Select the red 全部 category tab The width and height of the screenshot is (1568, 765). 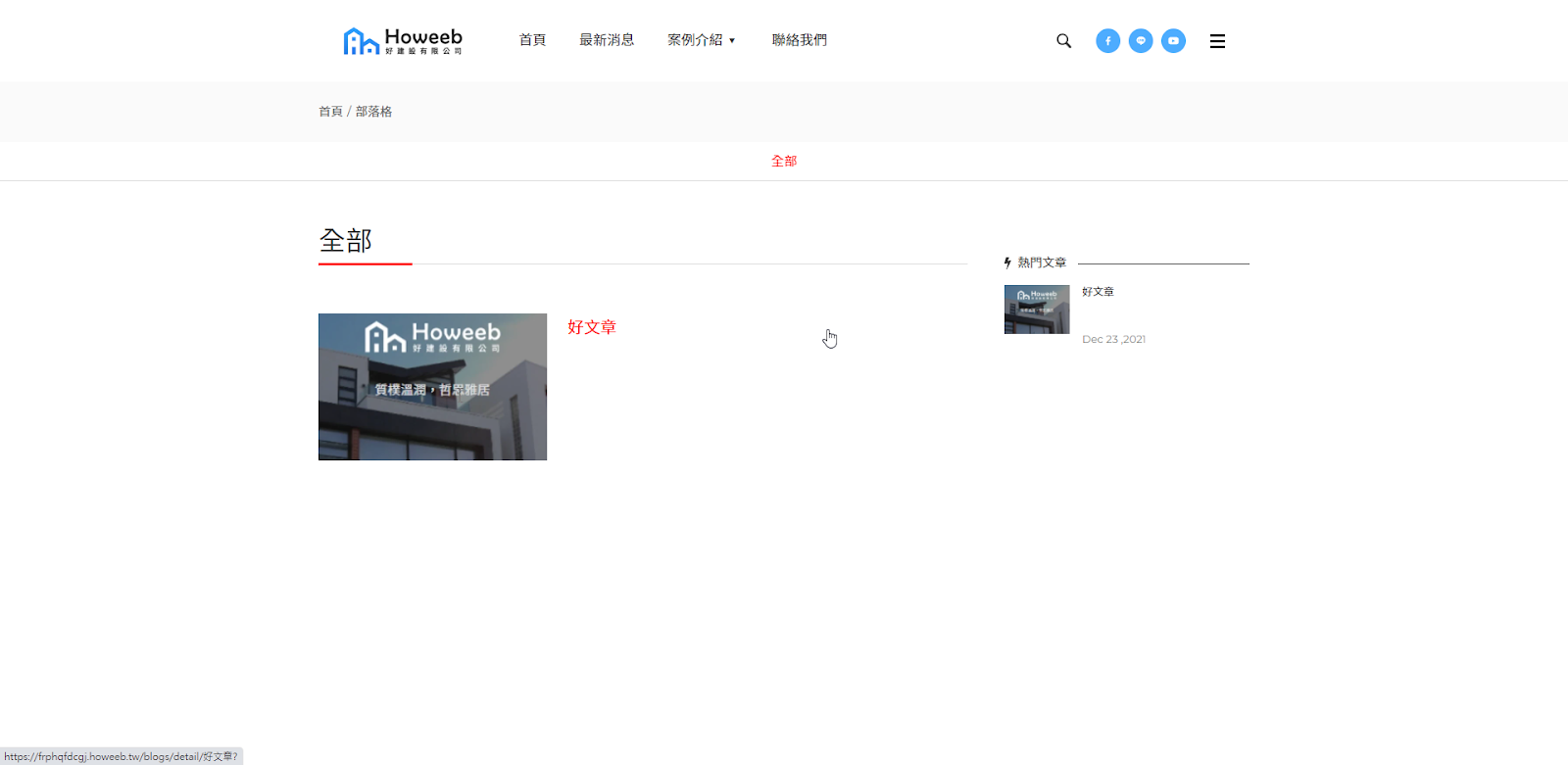point(784,161)
